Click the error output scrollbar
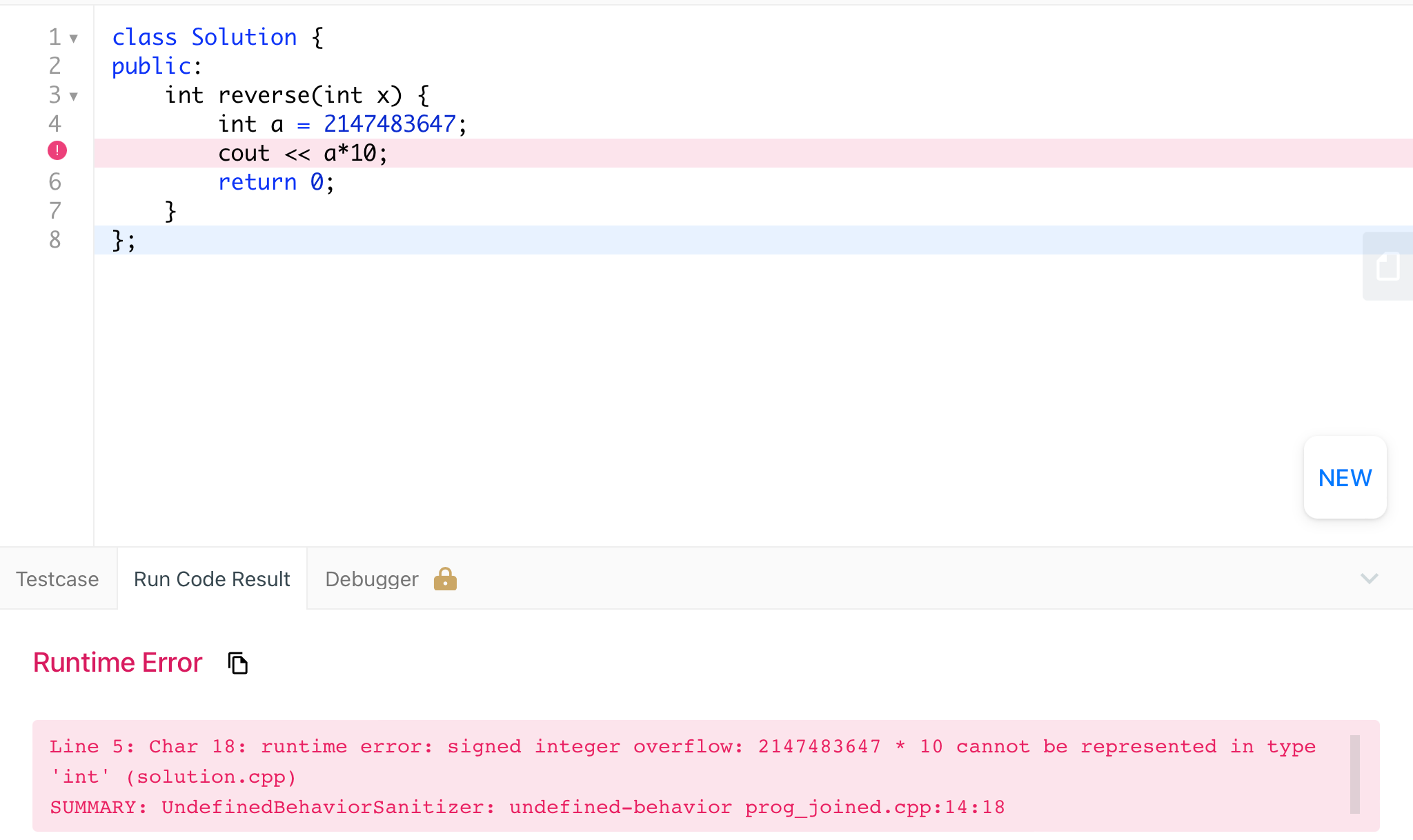 click(1354, 774)
